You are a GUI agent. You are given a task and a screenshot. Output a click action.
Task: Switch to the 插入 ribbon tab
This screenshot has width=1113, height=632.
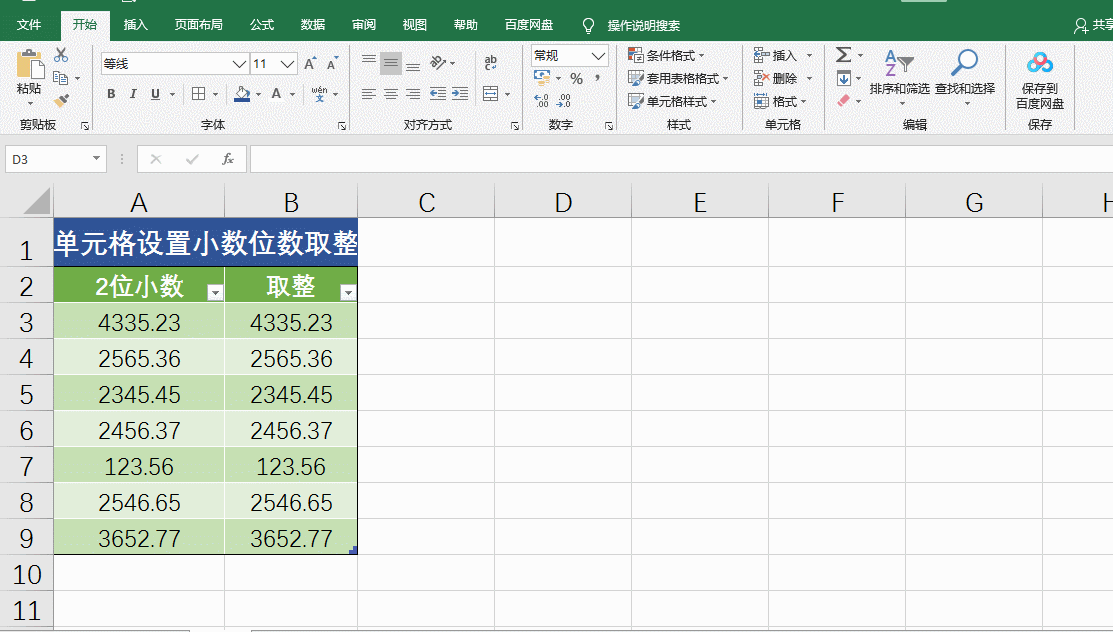(135, 25)
